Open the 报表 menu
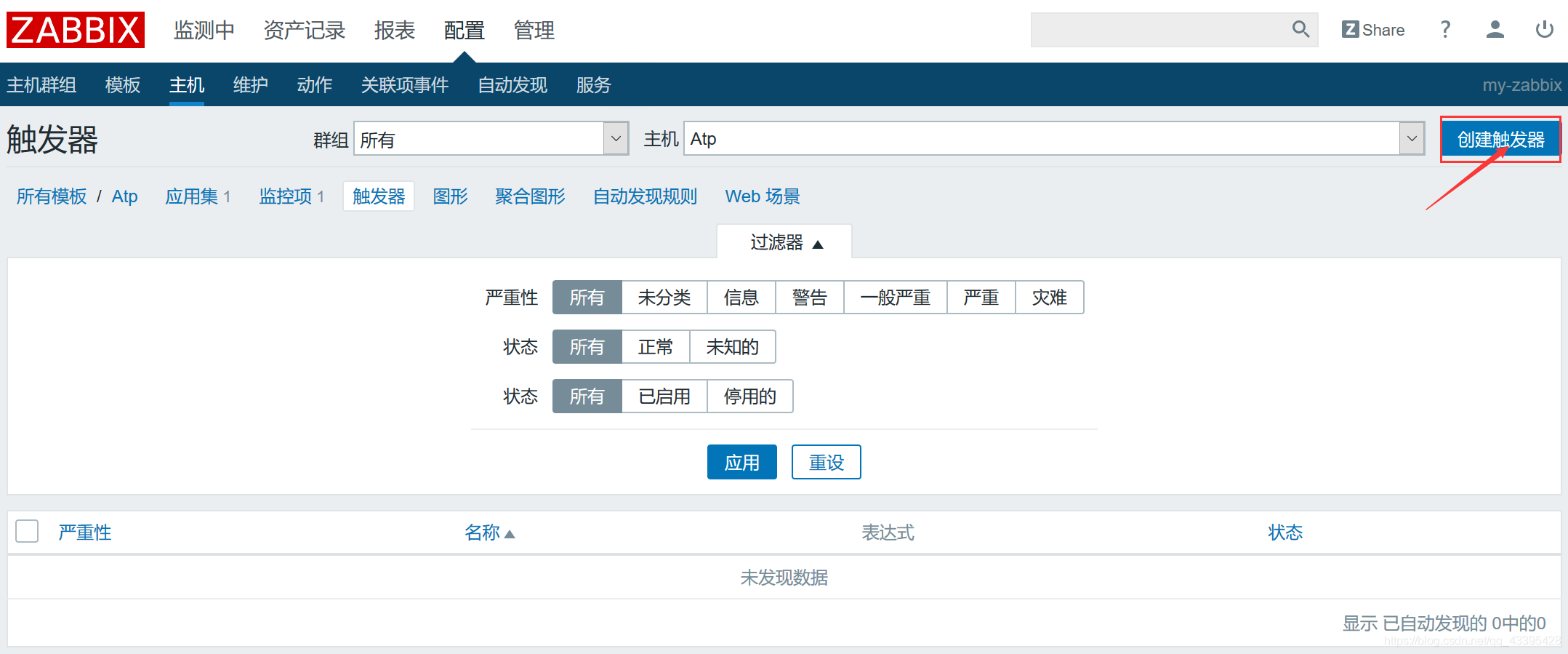Image resolution: width=1568 pixels, height=654 pixels. [x=395, y=31]
